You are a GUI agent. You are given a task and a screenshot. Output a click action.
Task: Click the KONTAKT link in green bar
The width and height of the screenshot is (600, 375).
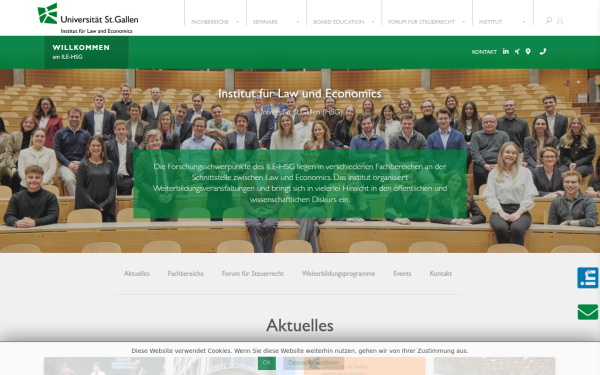(484, 52)
